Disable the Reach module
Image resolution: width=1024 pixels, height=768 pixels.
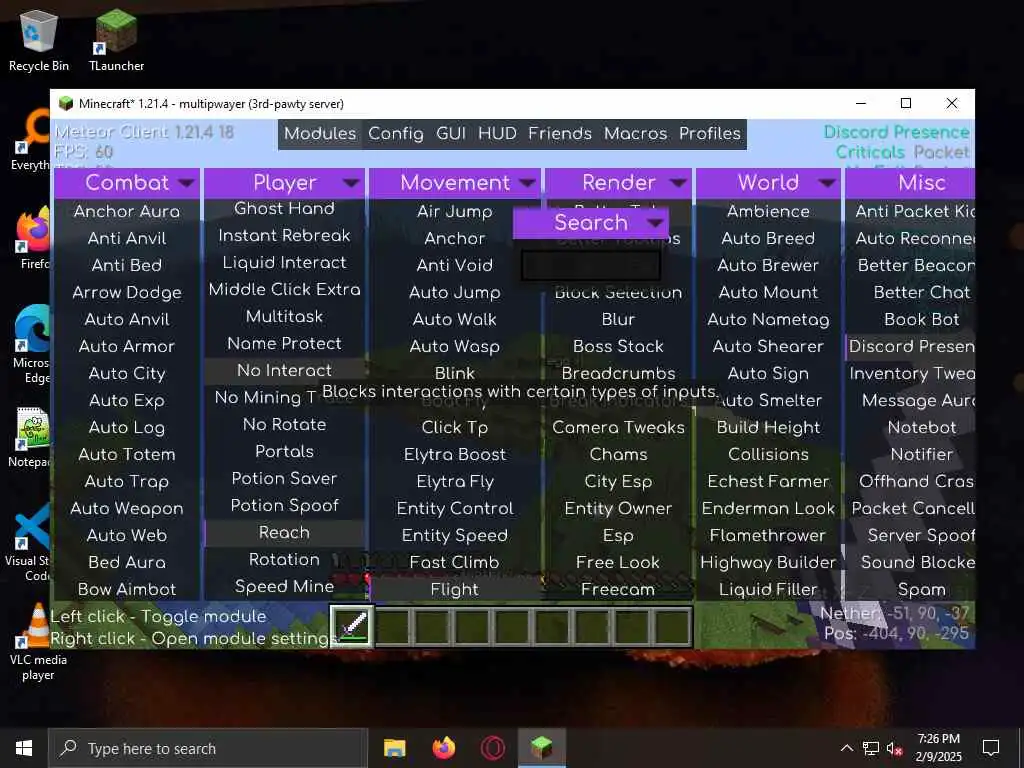click(284, 533)
